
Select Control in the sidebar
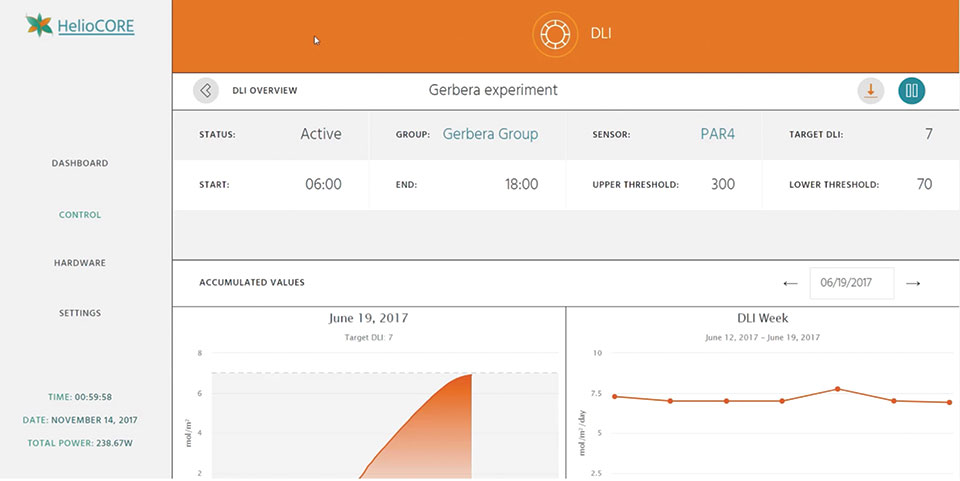pyautogui.click(x=80, y=215)
